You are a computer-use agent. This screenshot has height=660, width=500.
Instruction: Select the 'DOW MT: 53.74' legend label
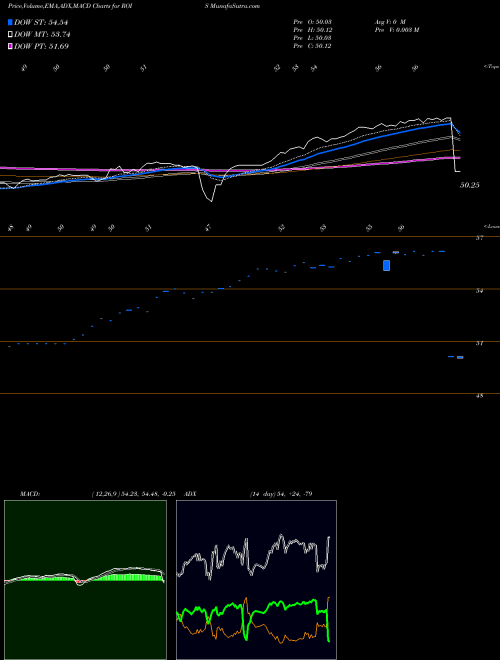(42, 35)
